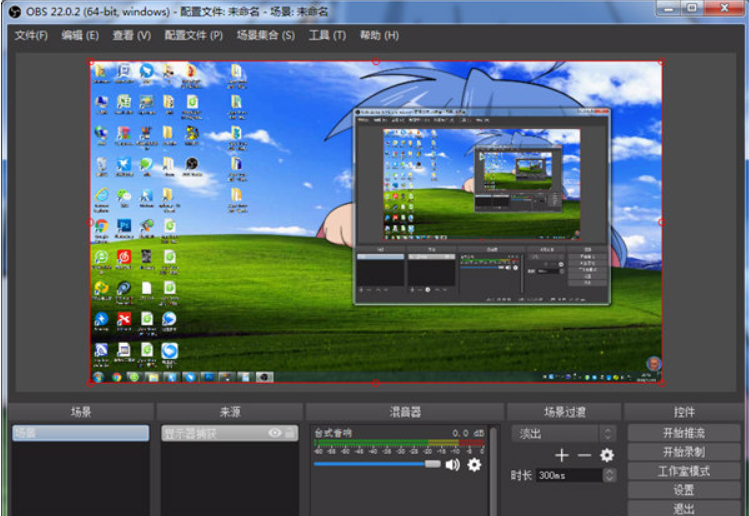Open 台式音响 mixer gear settings
The image size is (749, 516).
(474, 464)
